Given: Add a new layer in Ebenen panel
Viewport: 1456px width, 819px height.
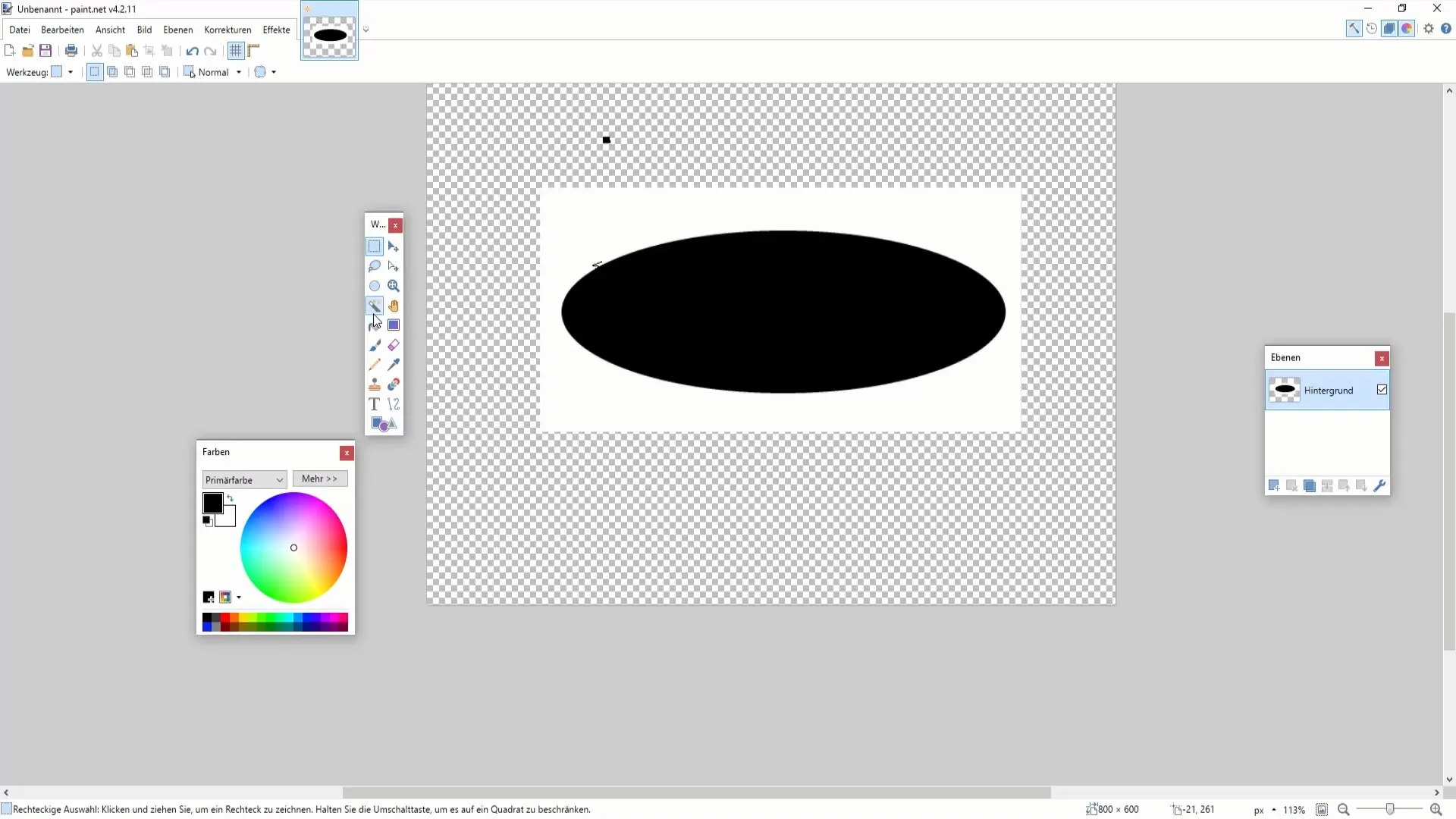Looking at the screenshot, I should tap(1274, 485).
